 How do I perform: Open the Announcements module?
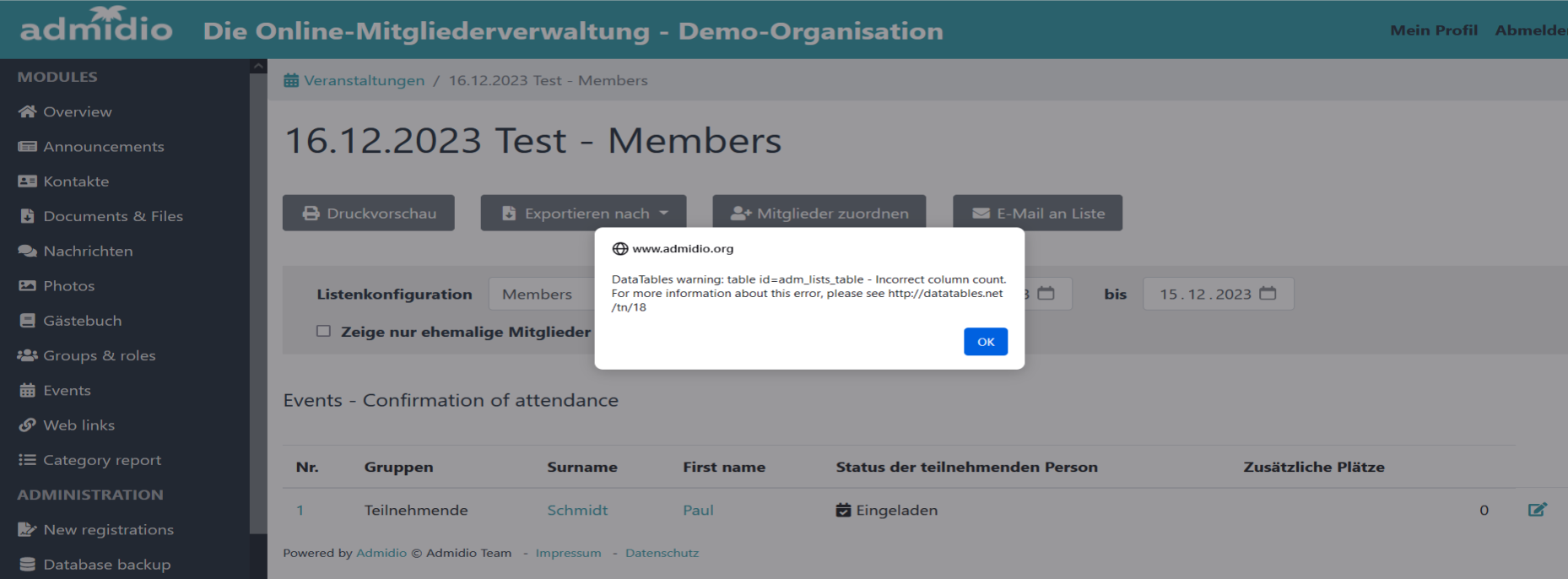click(x=103, y=147)
